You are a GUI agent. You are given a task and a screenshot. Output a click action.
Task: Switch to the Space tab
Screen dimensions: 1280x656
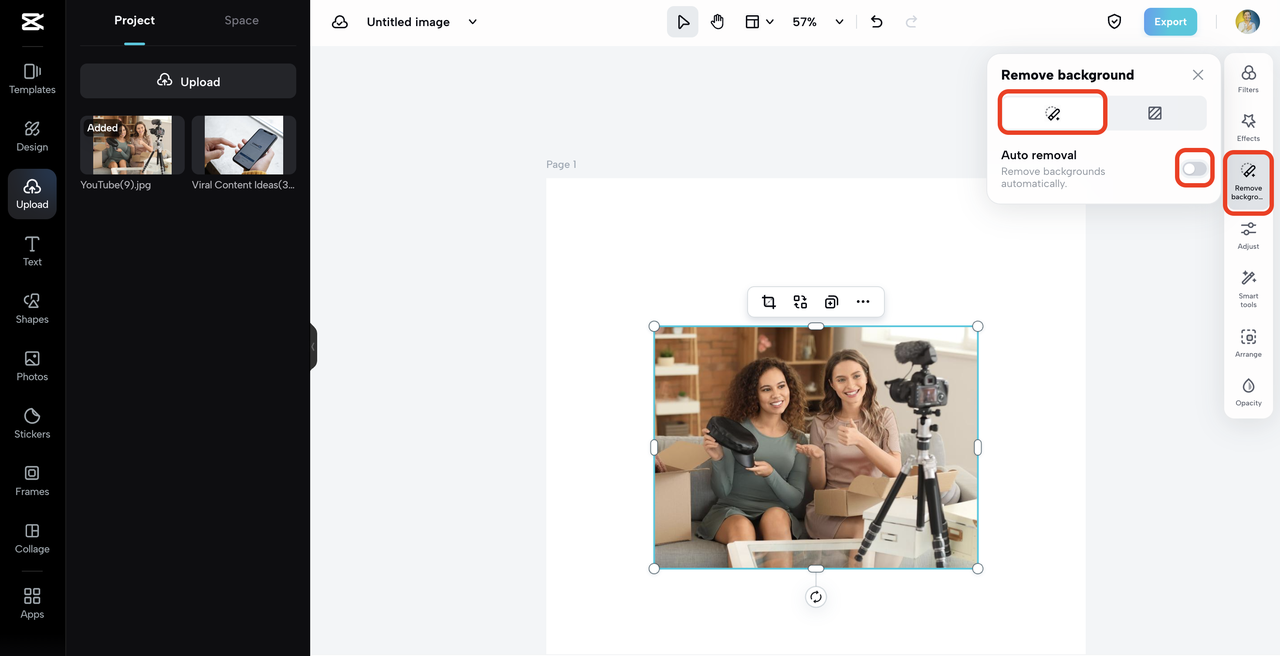coord(241,20)
